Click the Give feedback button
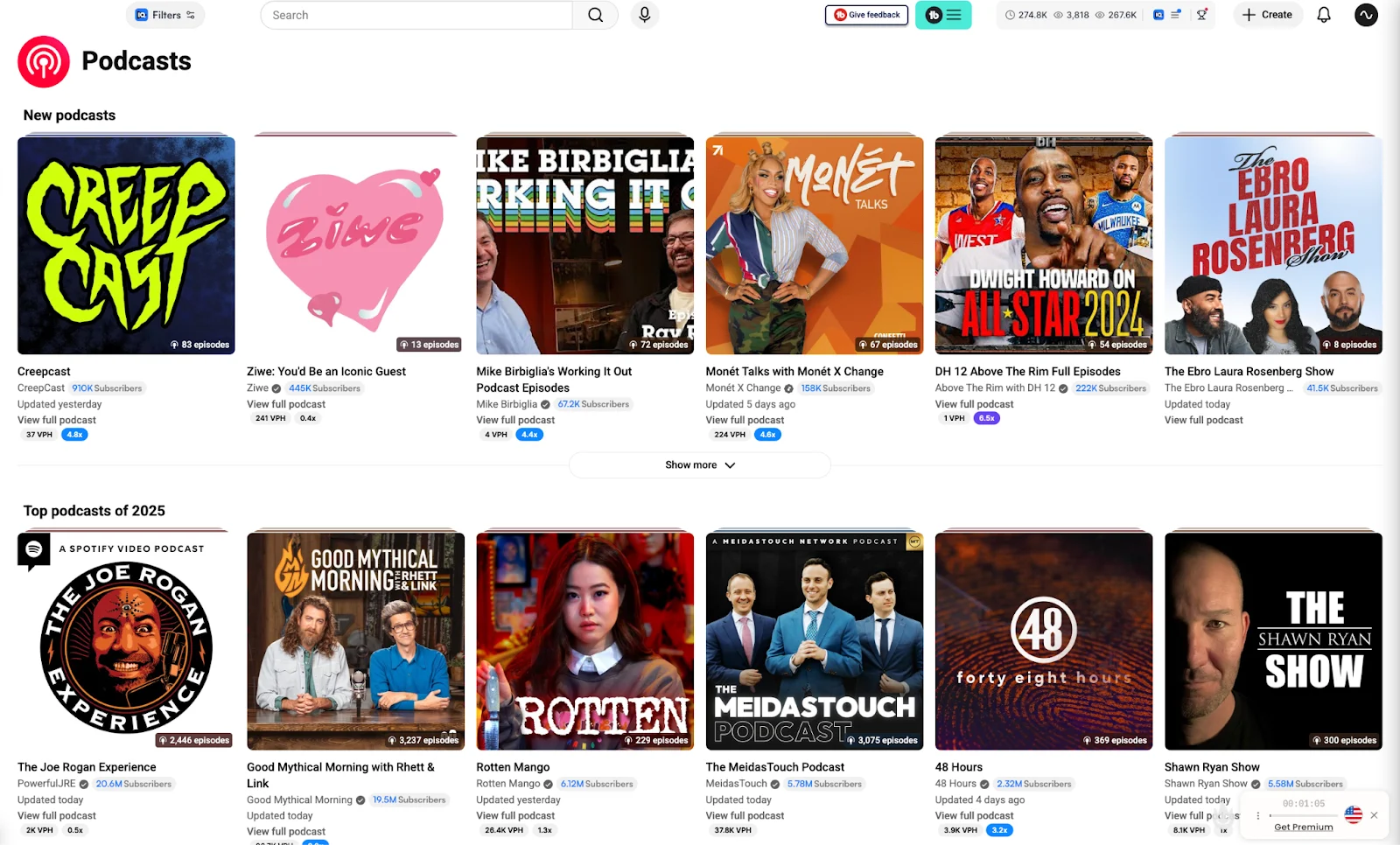Image resolution: width=1400 pixels, height=845 pixels. (x=865, y=15)
